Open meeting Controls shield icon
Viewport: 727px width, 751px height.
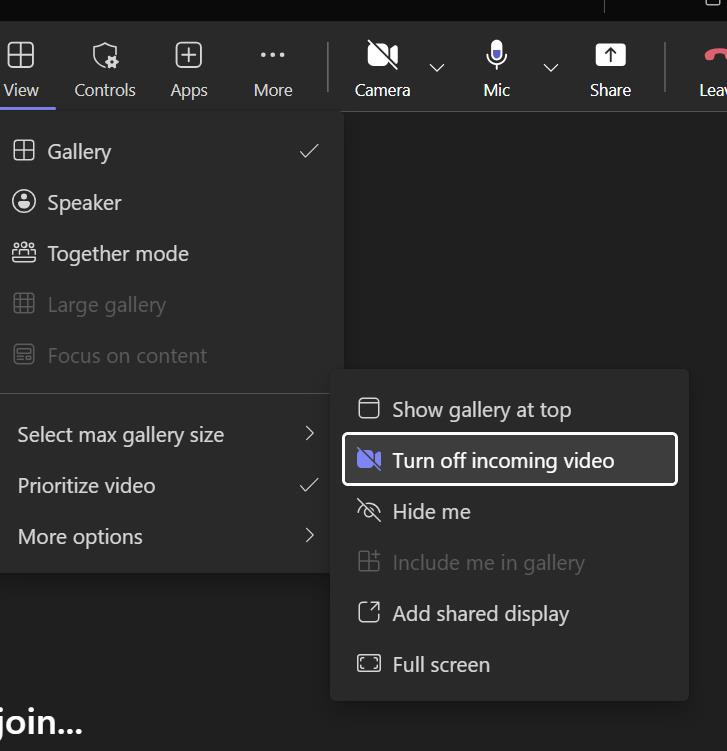[105, 55]
